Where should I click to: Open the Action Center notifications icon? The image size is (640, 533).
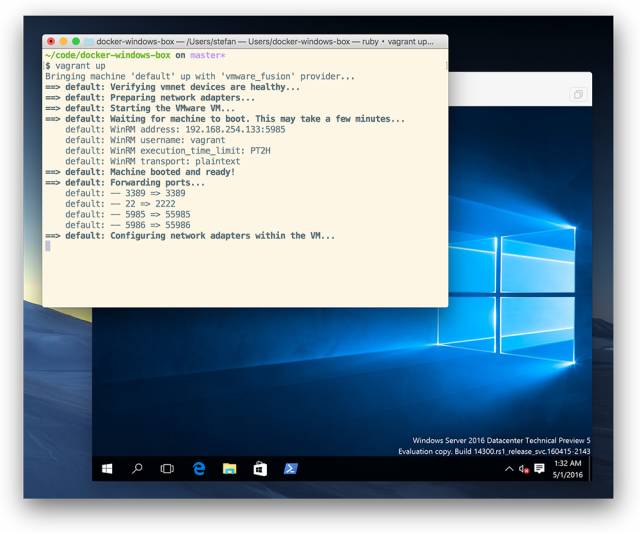tap(539, 469)
